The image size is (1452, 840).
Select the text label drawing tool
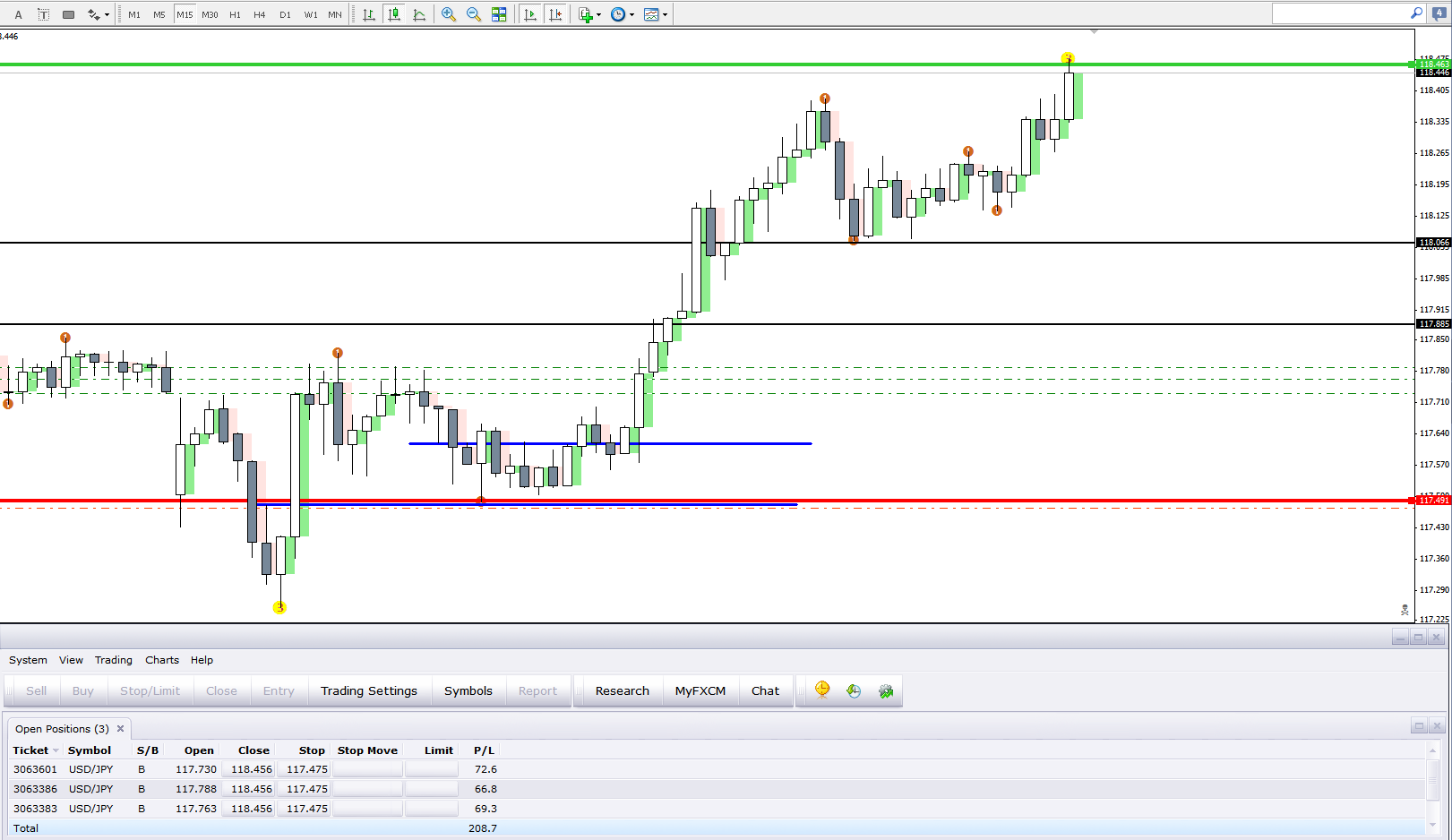(43, 14)
